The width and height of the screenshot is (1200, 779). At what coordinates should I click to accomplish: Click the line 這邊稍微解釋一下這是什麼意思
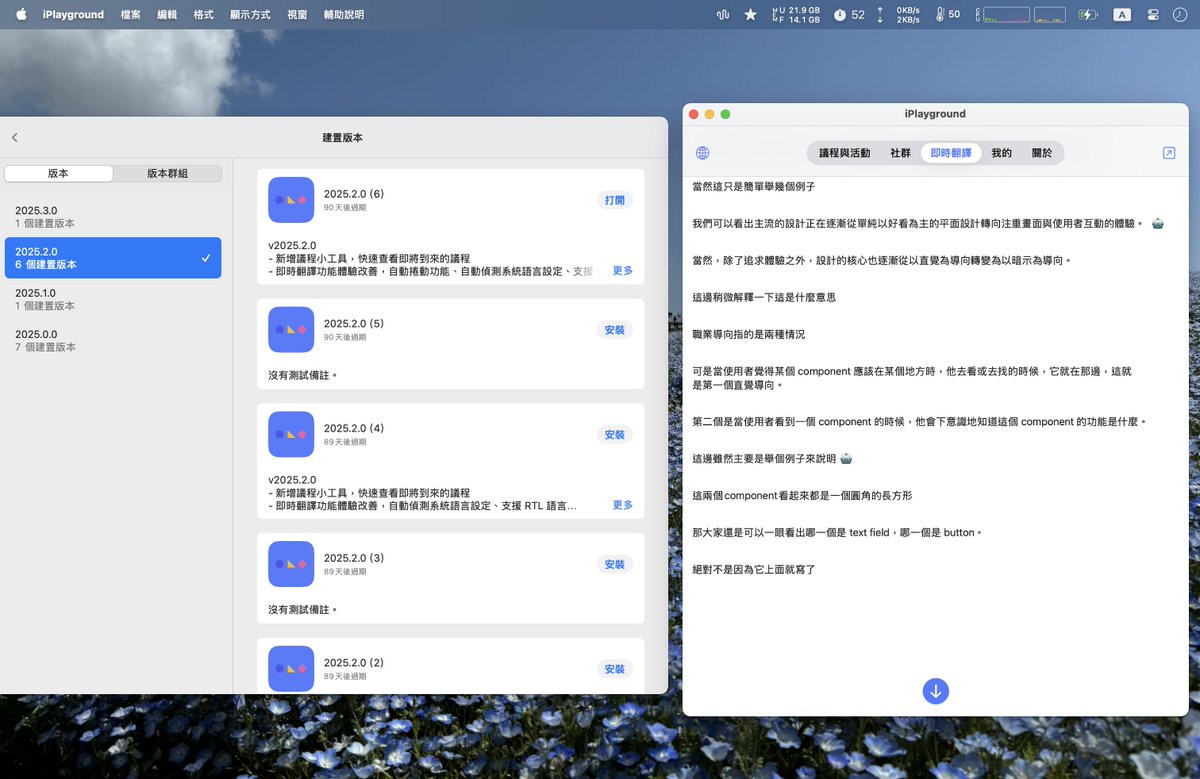(x=764, y=298)
